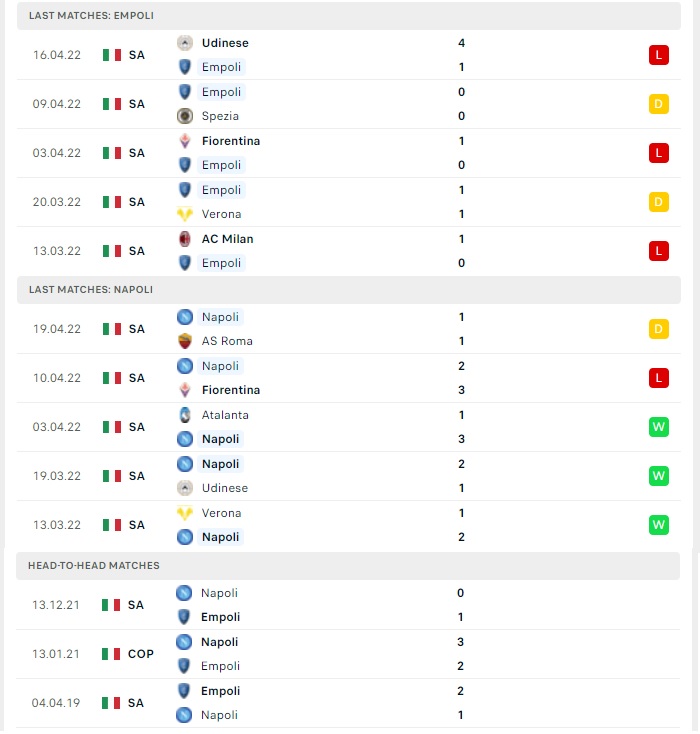Click the Atalanta club logo

pyautogui.click(x=185, y=415)
